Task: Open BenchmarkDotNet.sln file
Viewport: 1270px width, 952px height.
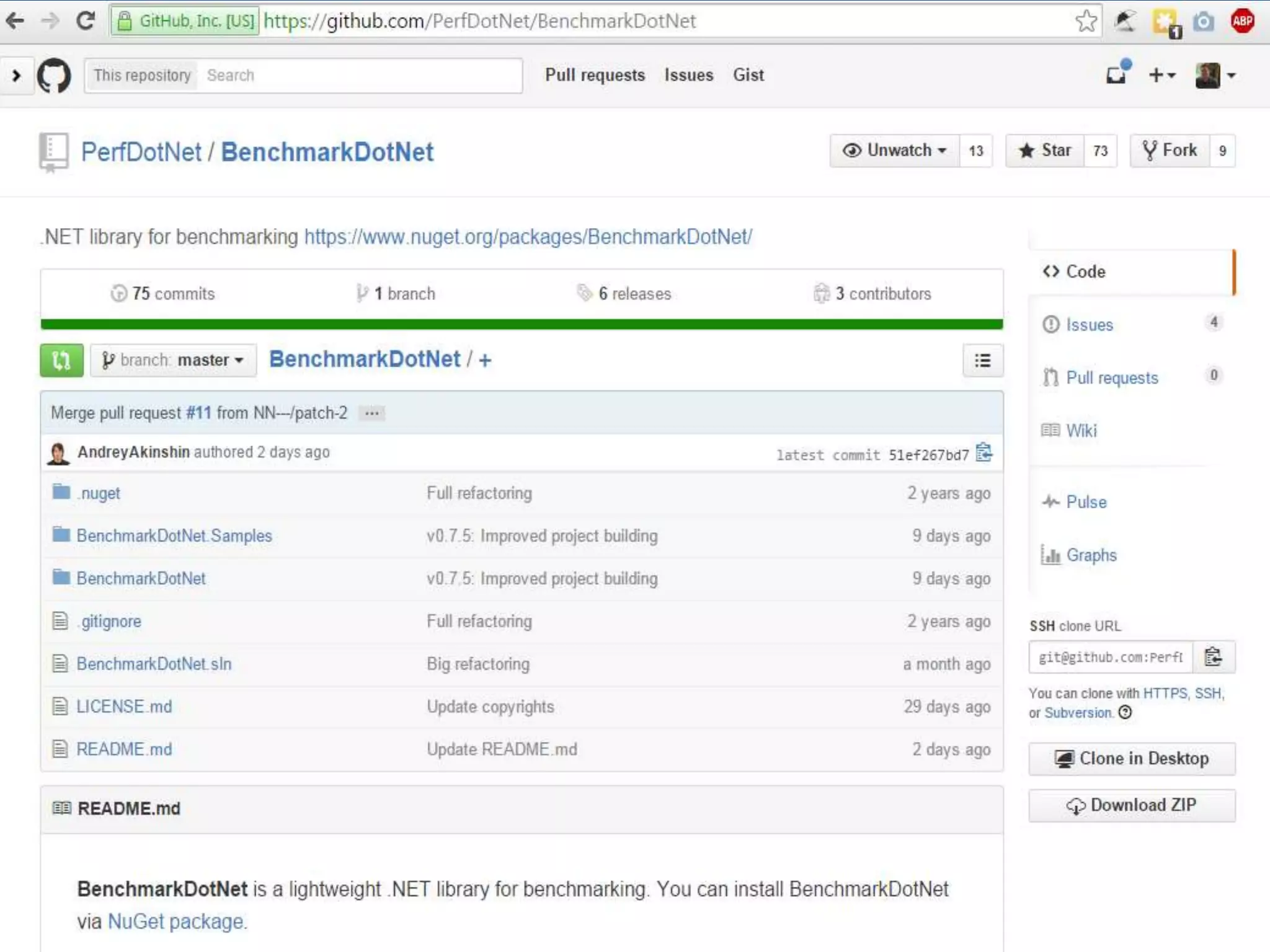Action: [154, 664]
